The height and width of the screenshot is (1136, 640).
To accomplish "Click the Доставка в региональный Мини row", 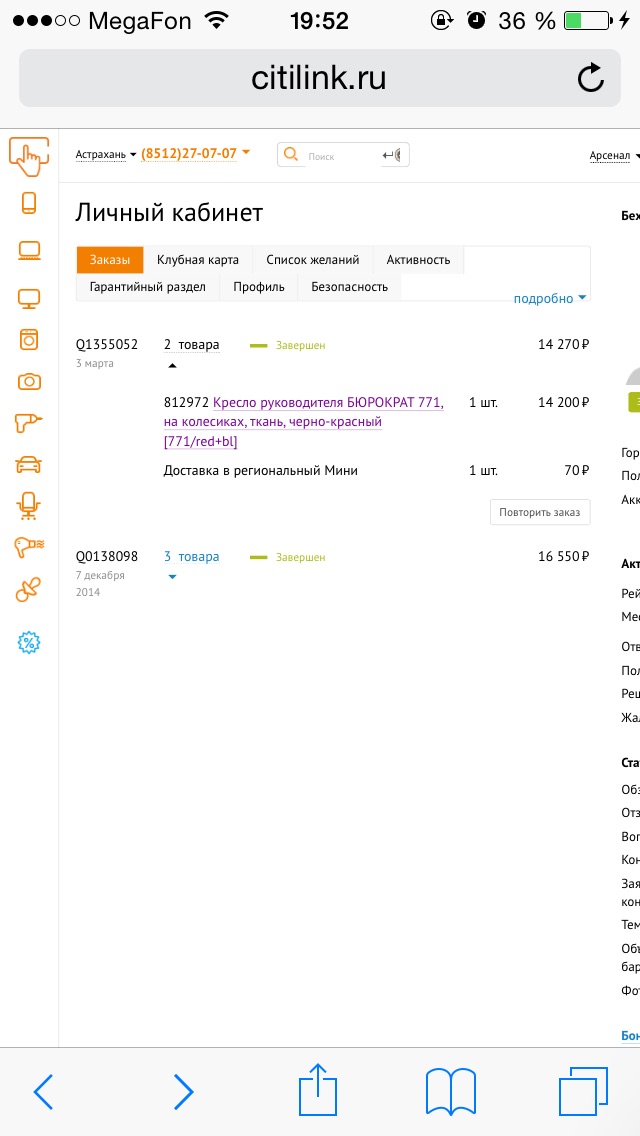I will click(x=376, y=471).
